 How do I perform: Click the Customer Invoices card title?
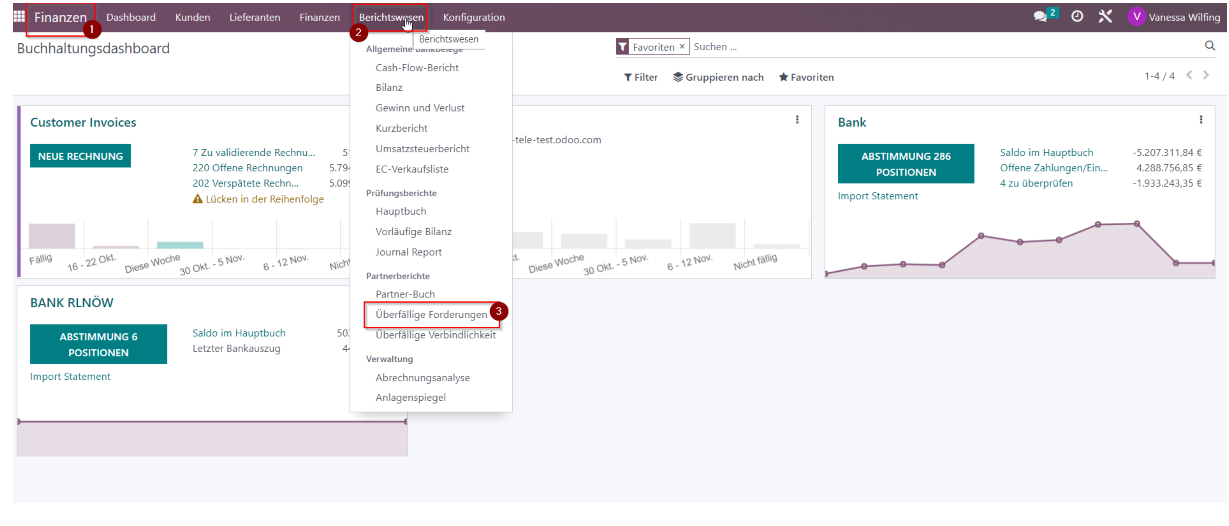83,123
